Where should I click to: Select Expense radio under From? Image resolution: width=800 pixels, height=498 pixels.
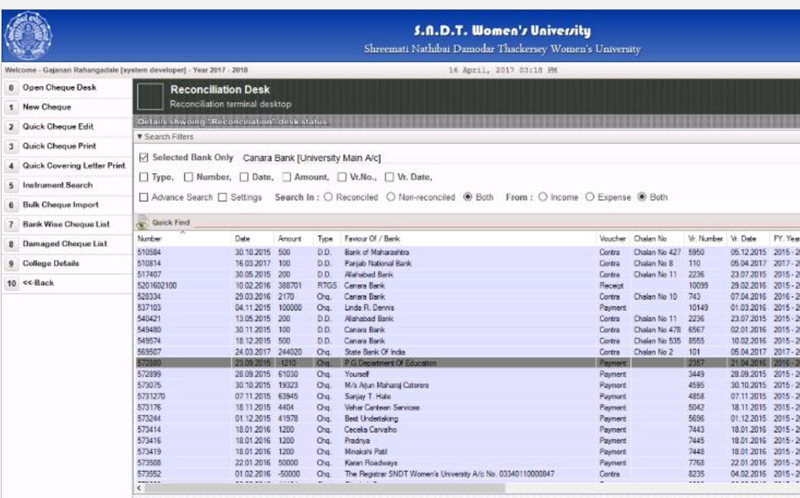point(590,197)
